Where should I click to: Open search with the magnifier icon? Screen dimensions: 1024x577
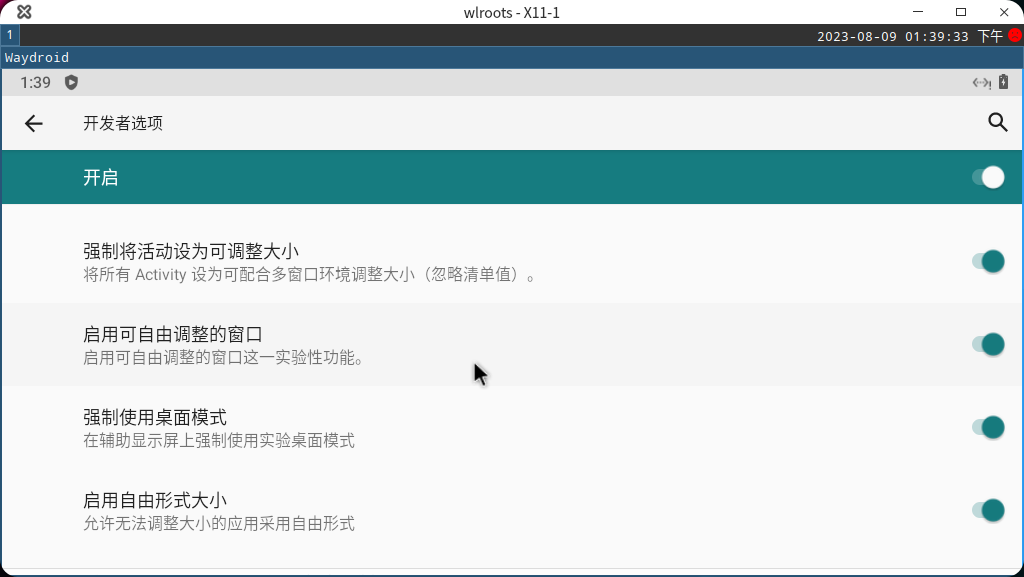997,123
